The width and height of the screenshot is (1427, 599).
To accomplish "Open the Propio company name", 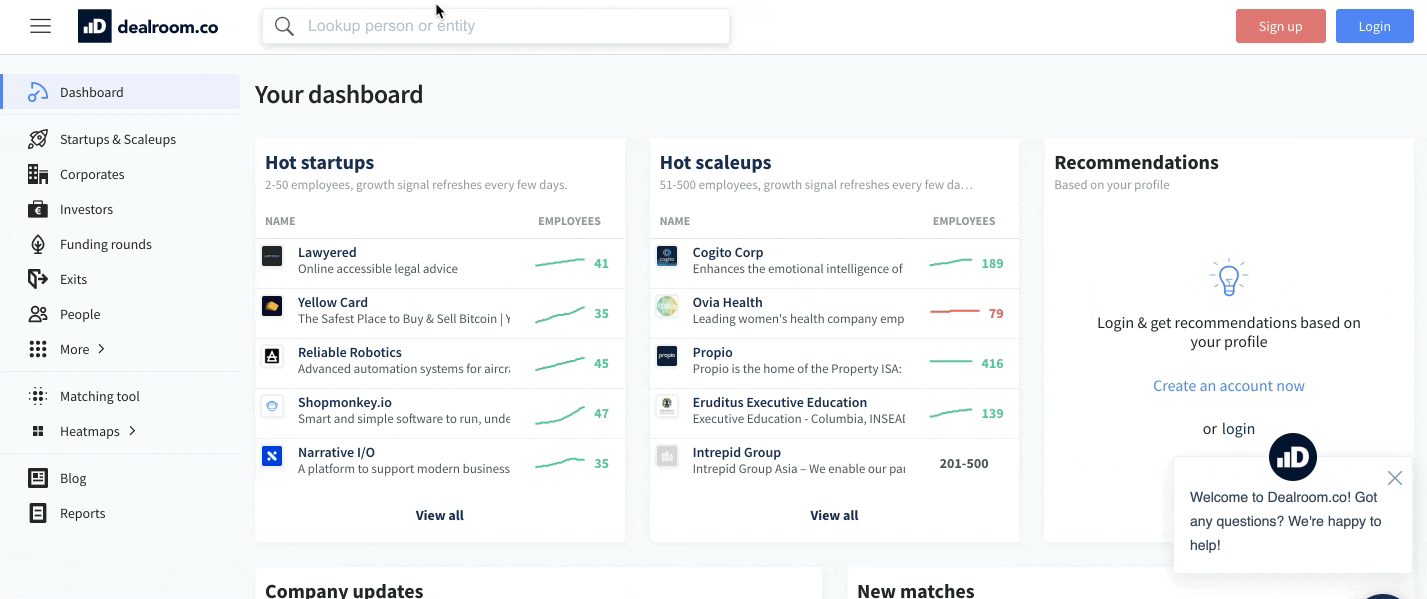I will (713, 352).
